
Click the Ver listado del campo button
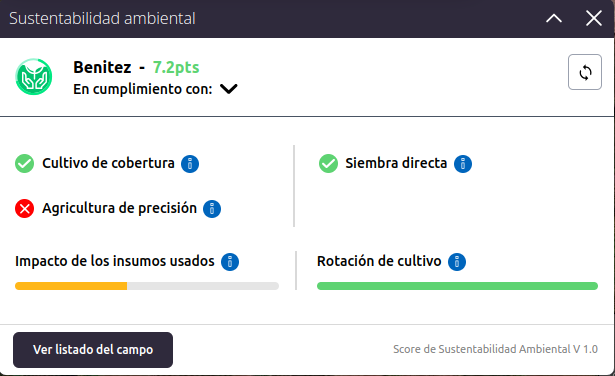click(93, 350)
